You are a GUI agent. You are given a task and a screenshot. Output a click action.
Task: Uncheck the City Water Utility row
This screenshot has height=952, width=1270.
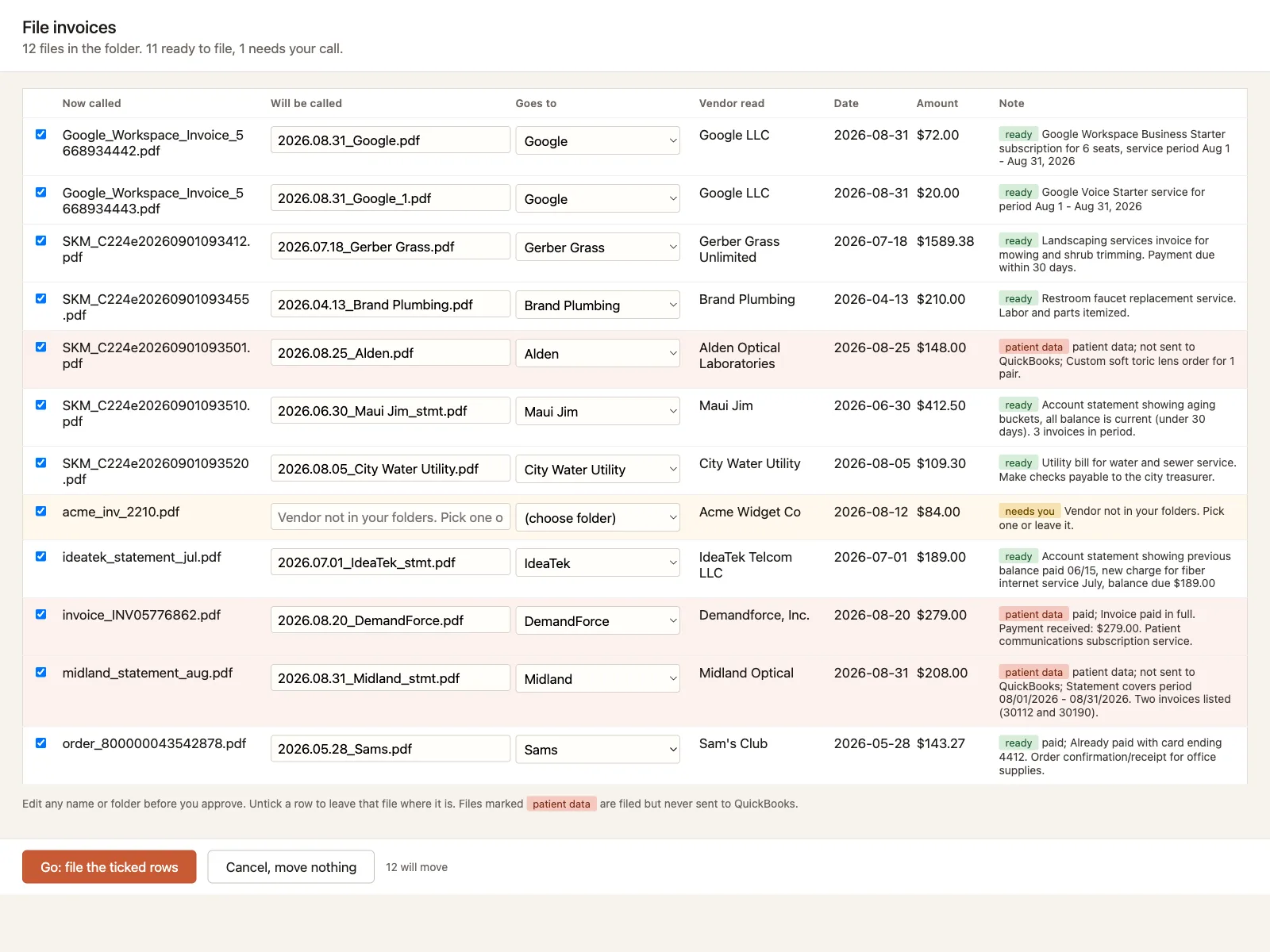[40, 463]
